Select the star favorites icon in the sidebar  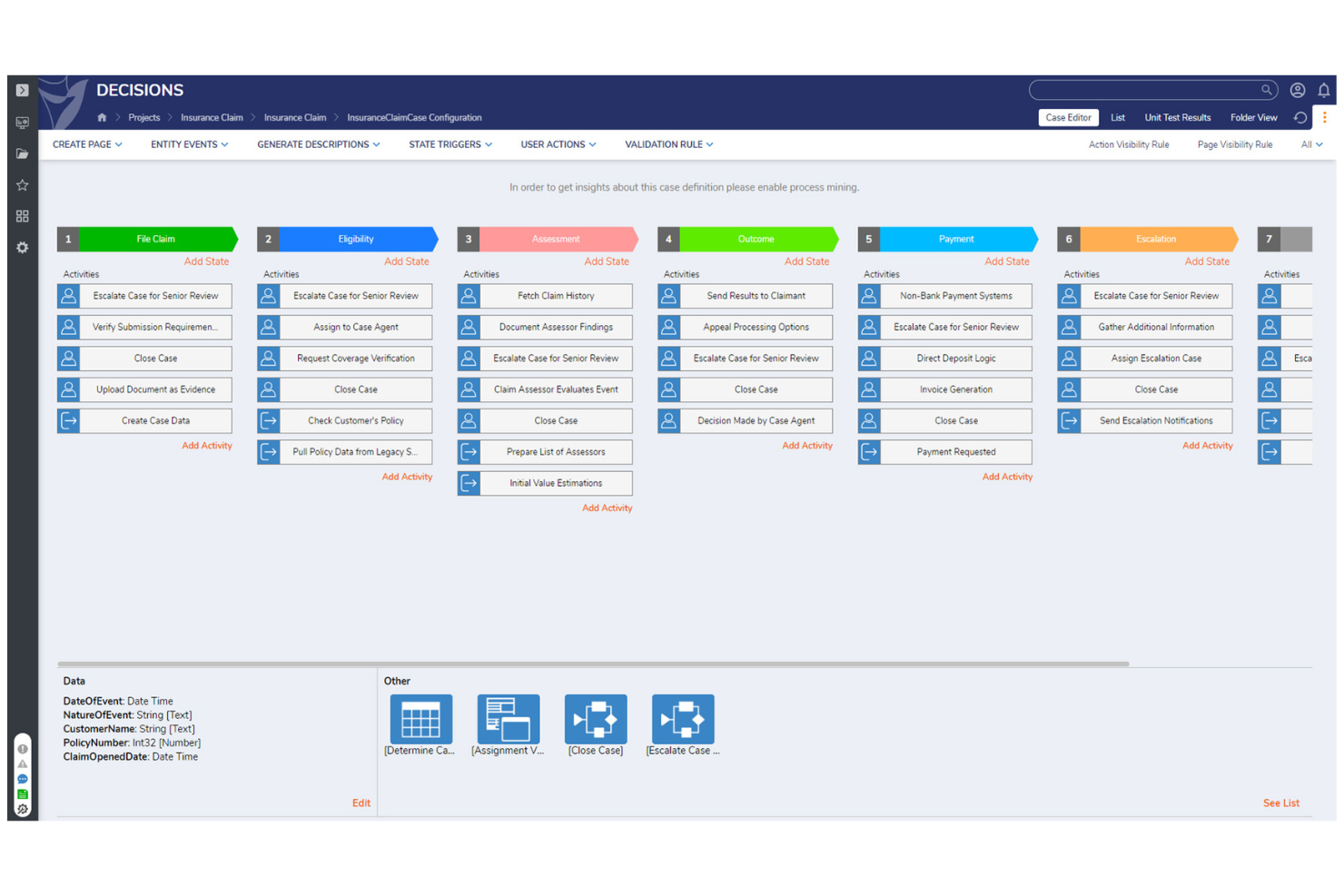22,185
